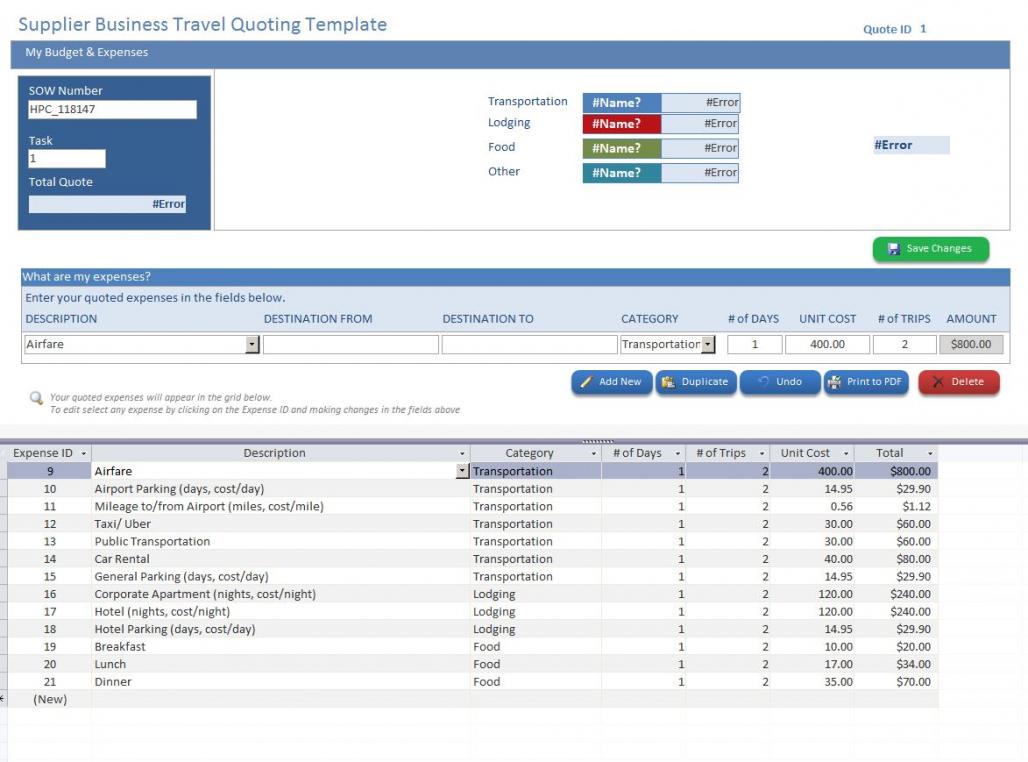Image resolution: width=1028 pixels, height=762 pixels.
Task: Click the Destination To input box
Action: (529, 344)
